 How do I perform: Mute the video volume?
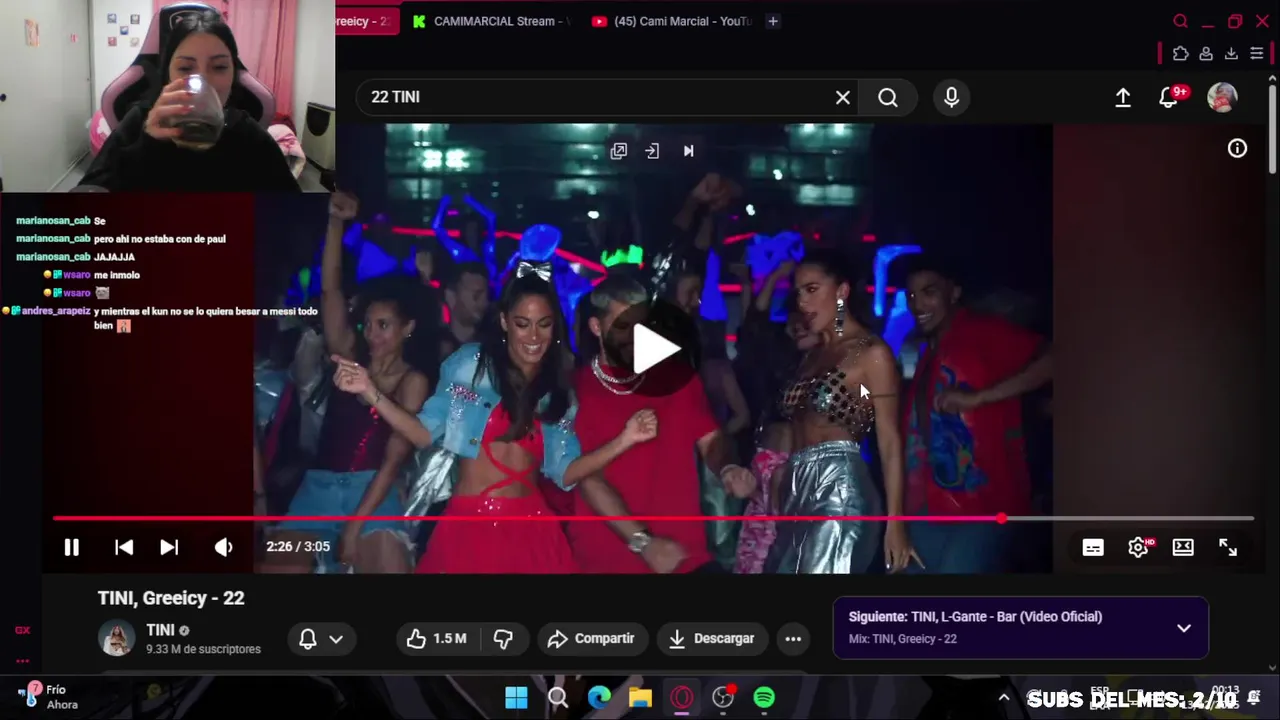(x=223, y=547)
